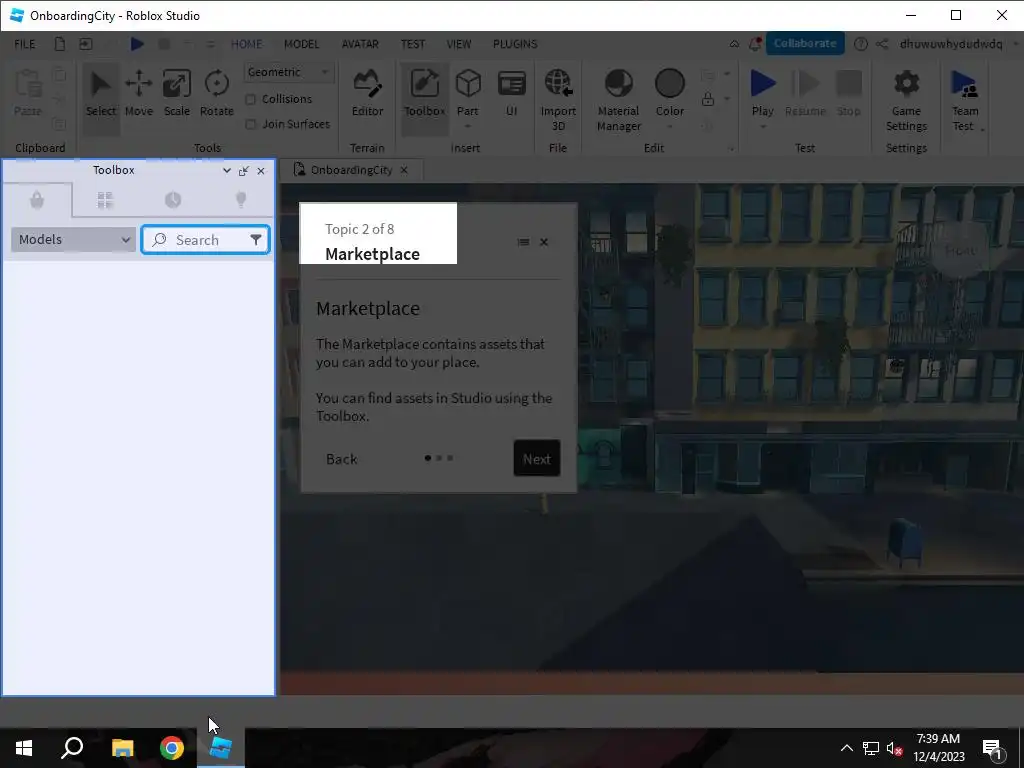
Task: Click Next in the tutorial card
Action: tap(537, 458)
